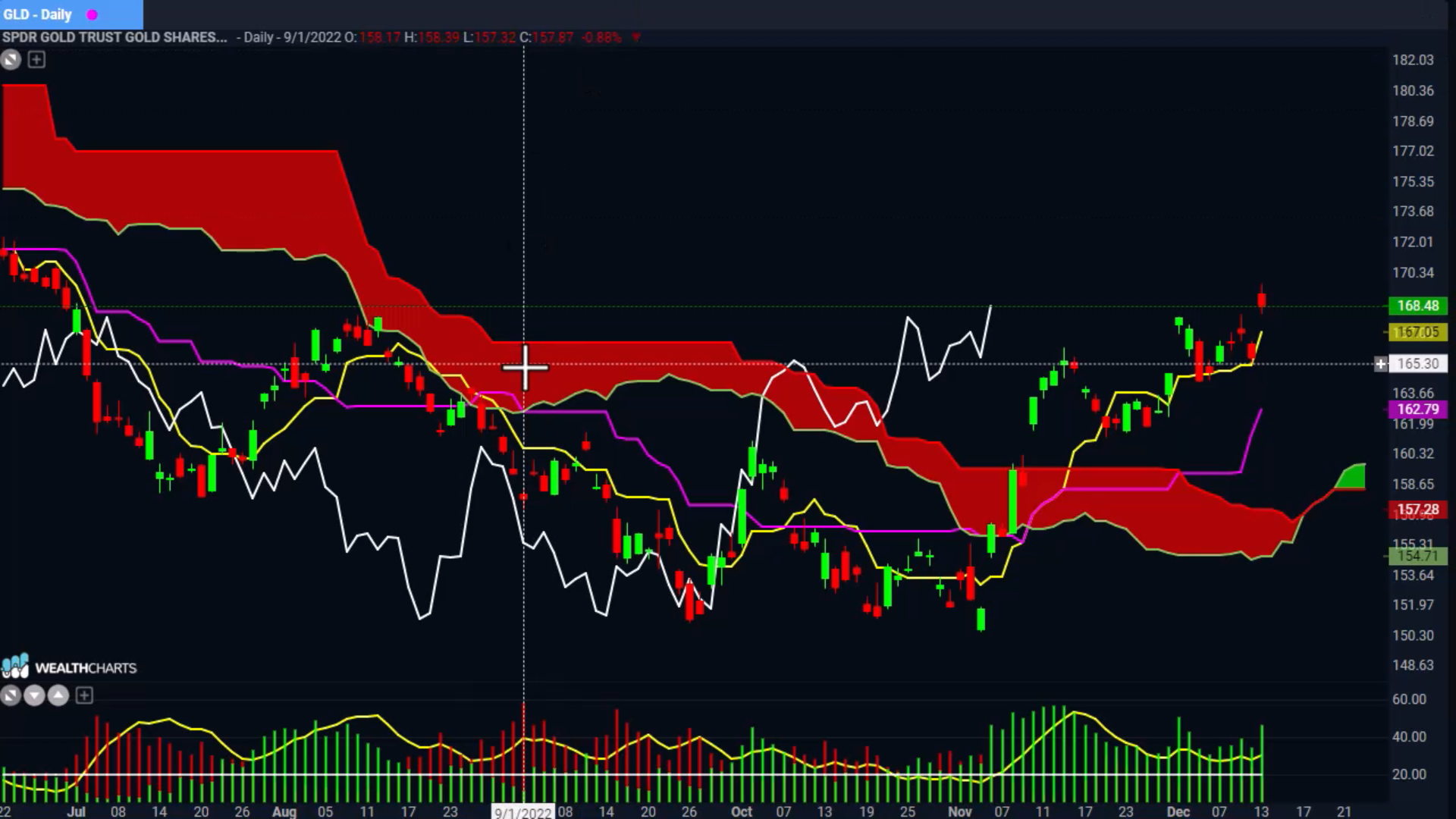Click the Dec label on the time axis
This screenshot has height=819, width=1456.
(x=1178, y=811)
